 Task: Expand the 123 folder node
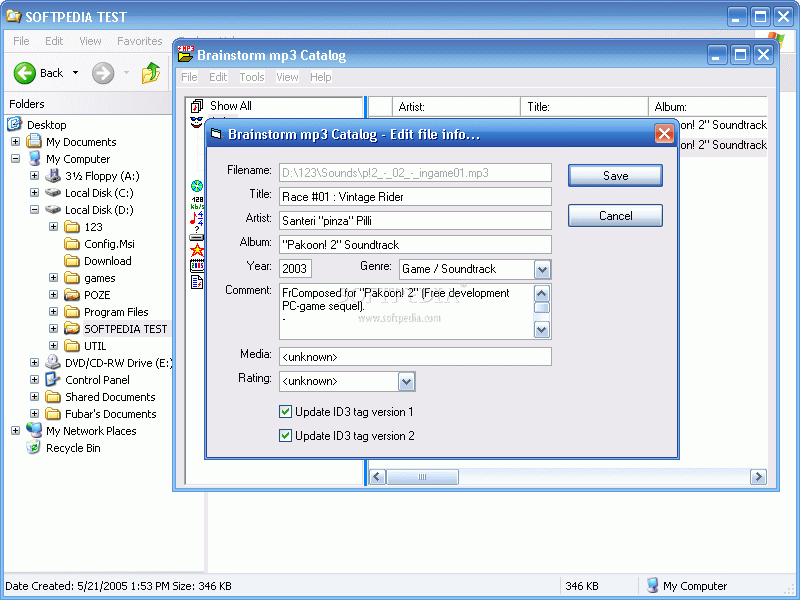click(x=53, y=227)
